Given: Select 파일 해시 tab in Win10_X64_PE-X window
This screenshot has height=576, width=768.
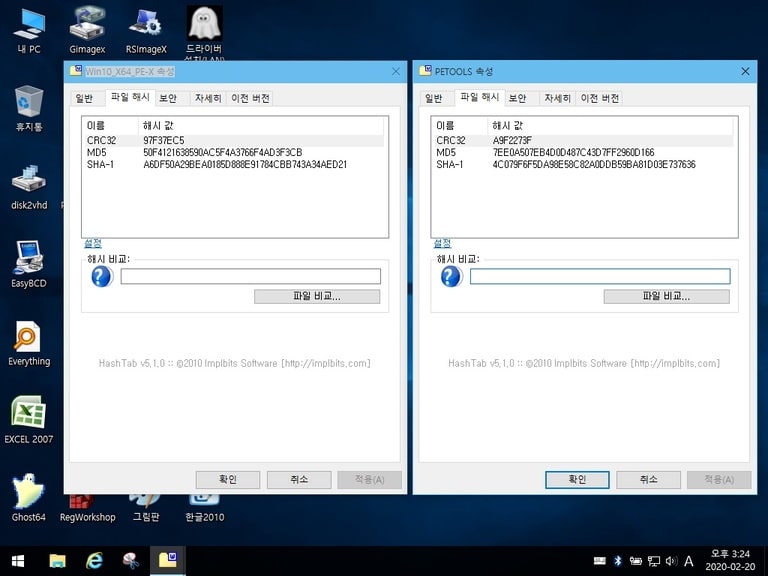Looking at the screenshot, I should click(130, 97).
